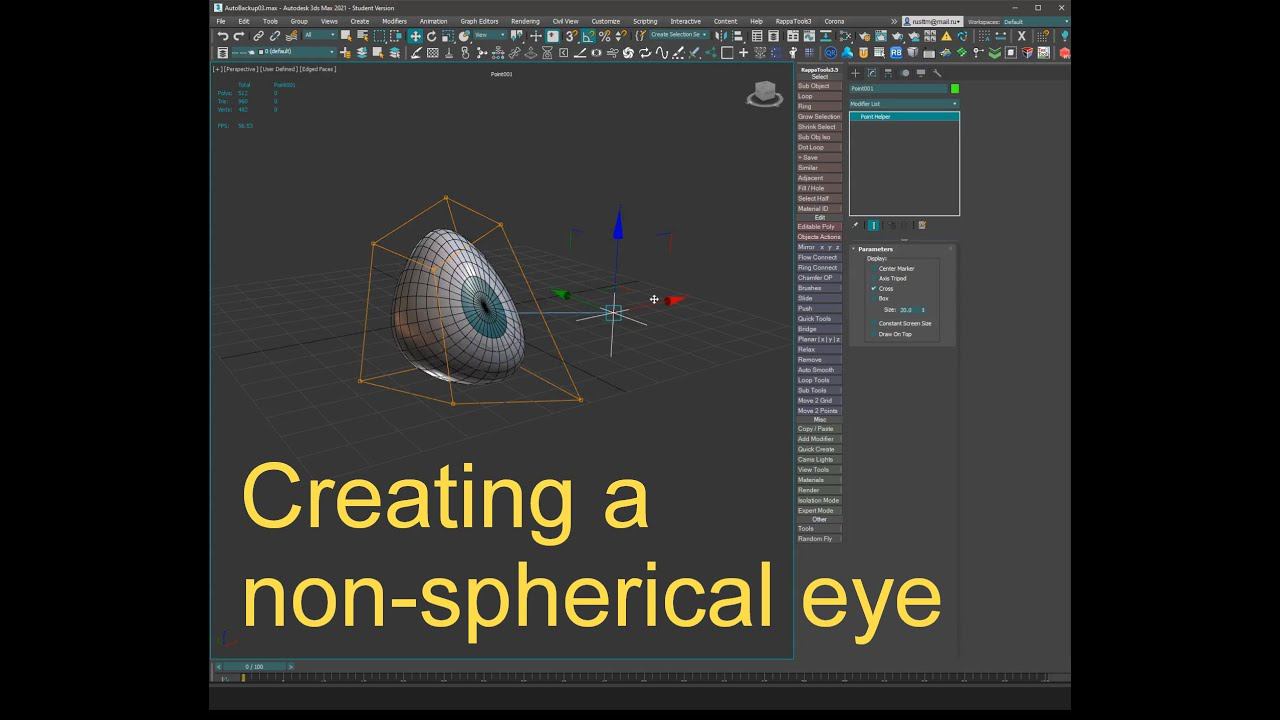
Task: Click the Quick Create button
Action: (x=819, y=449)
